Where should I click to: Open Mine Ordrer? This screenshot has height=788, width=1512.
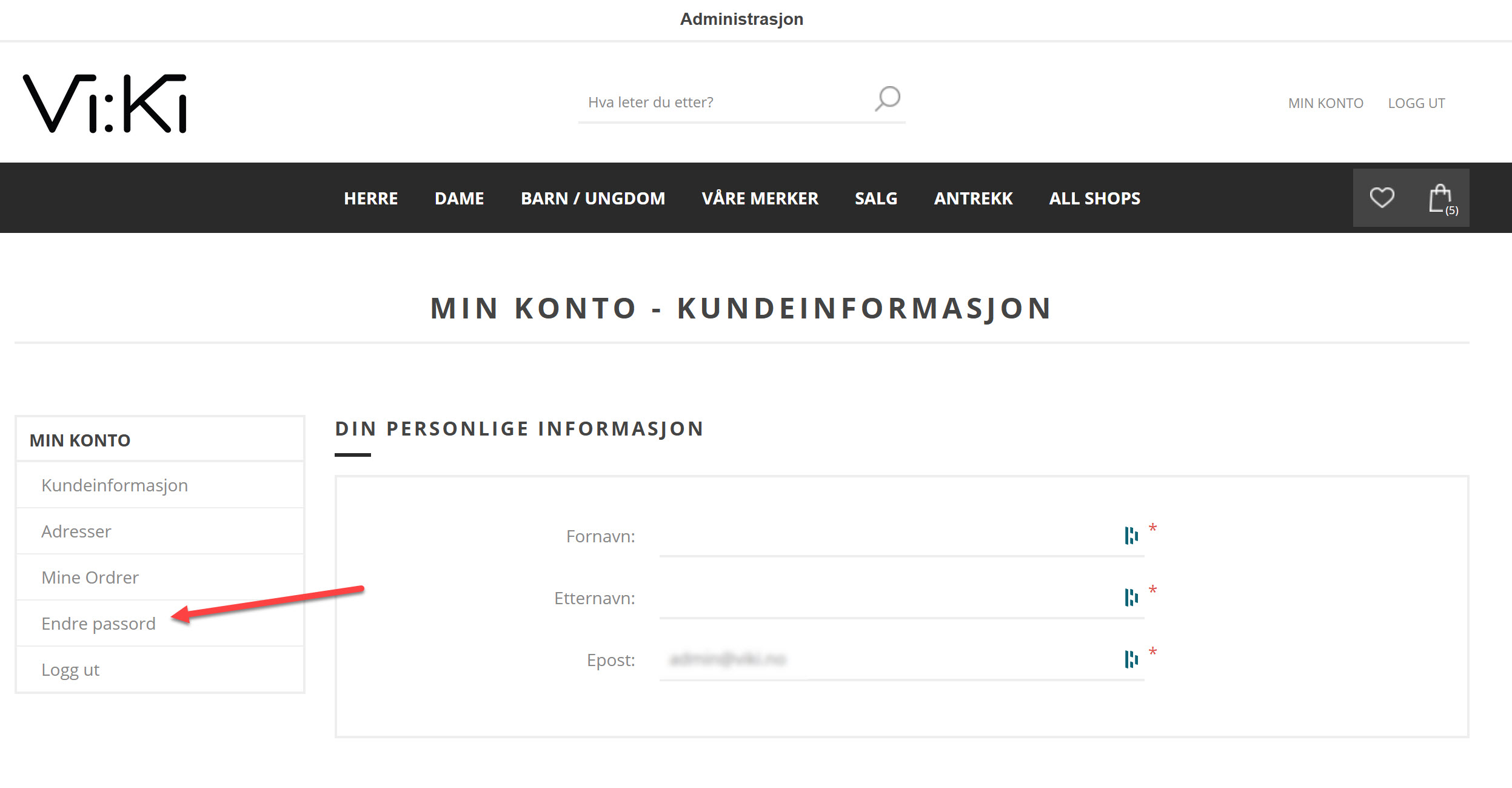point(89,577)
